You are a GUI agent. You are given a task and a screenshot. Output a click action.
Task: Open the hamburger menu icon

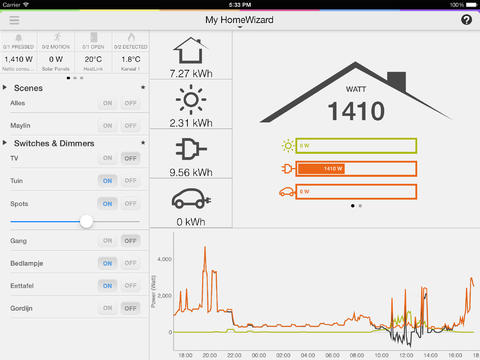pos(14,20)
